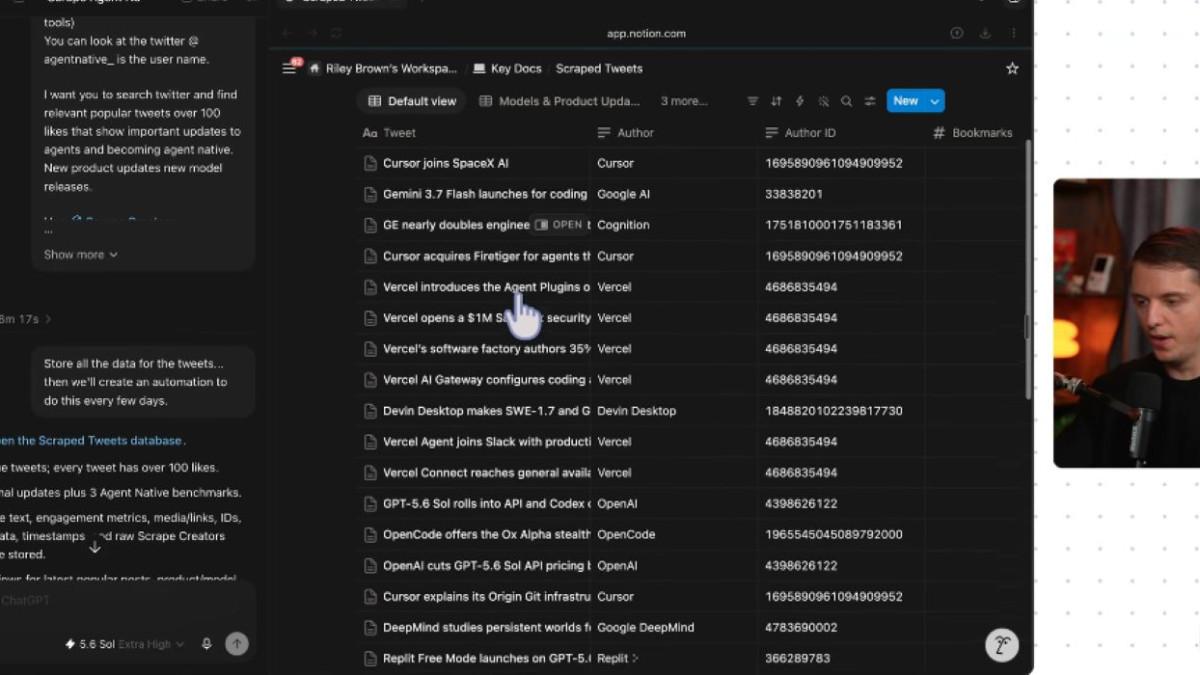The image size is (1200, 675).
Task: Click page icon of Gemini 3.7 Flash row
Action: (370, 194)
